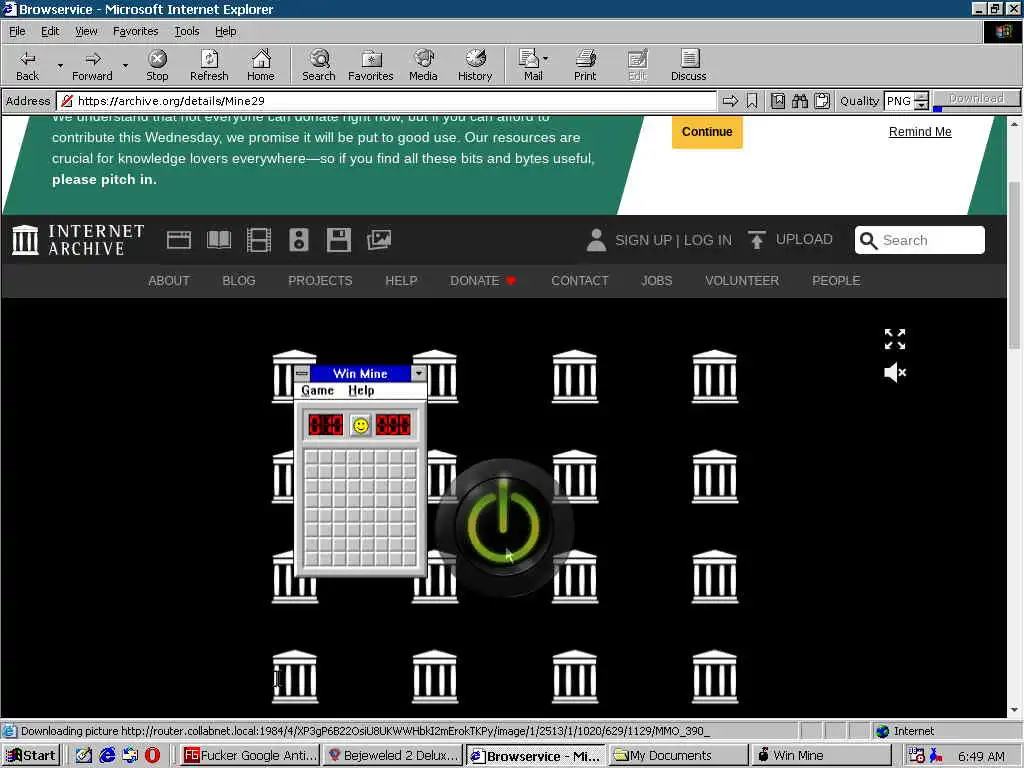The height and width of the screenshot is (768, 1024).
Task: Click the address bar URL field
Action: (387, 101)
